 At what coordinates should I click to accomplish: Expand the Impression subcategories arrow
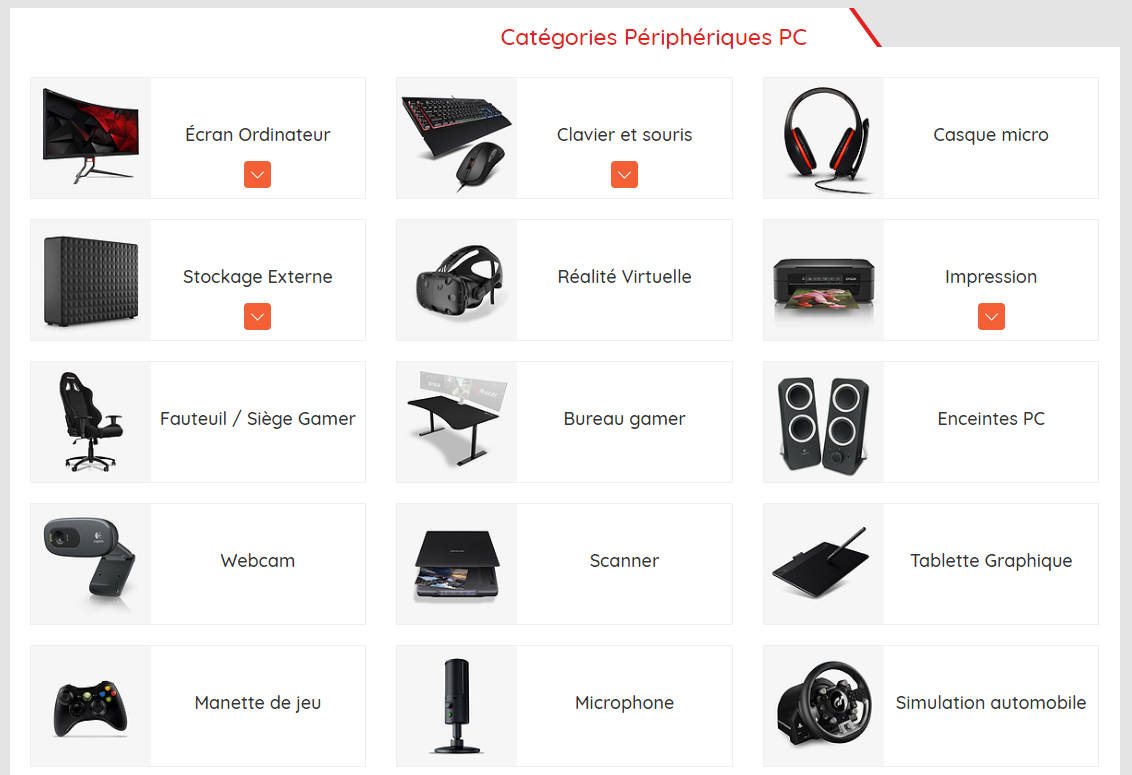[991, 316]
